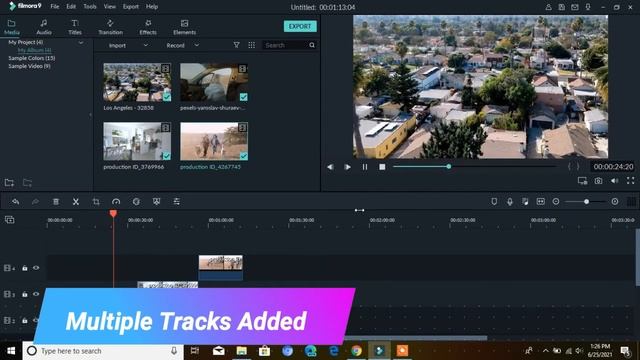The width and height of the screenshot is (640, 360).
Task: Collapse the media library side panel arrow
Action: click(91, 115)
